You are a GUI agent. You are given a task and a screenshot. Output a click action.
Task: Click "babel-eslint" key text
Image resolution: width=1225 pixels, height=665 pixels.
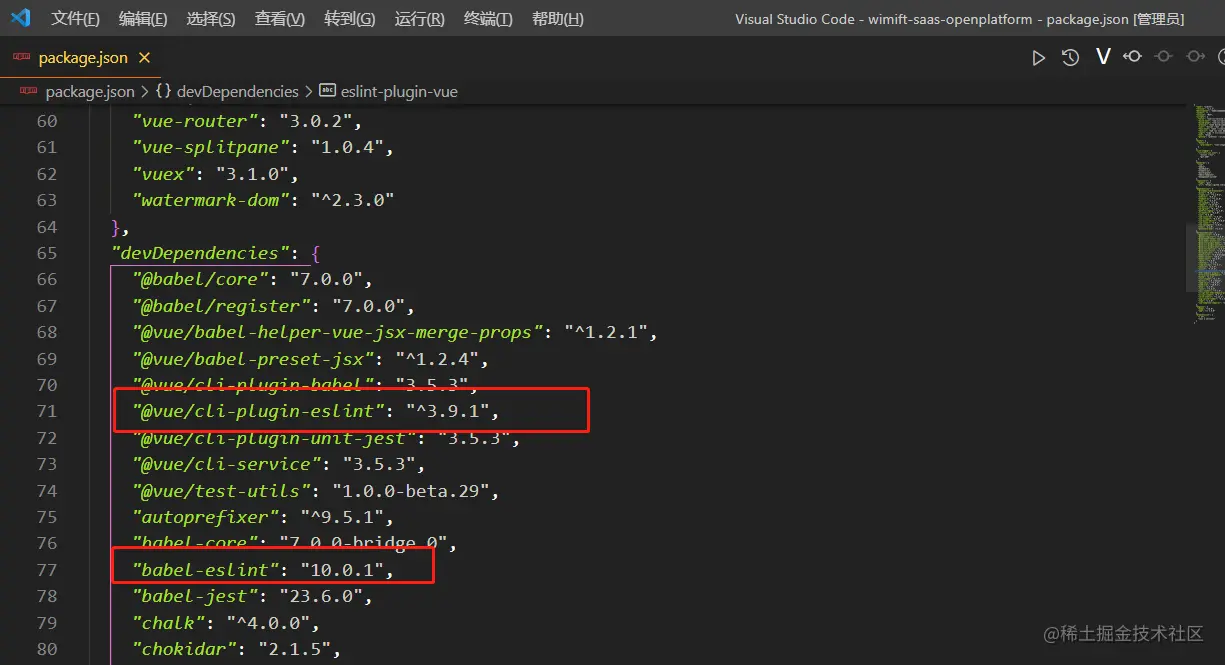pyautogui.click(x=206, y=570)
